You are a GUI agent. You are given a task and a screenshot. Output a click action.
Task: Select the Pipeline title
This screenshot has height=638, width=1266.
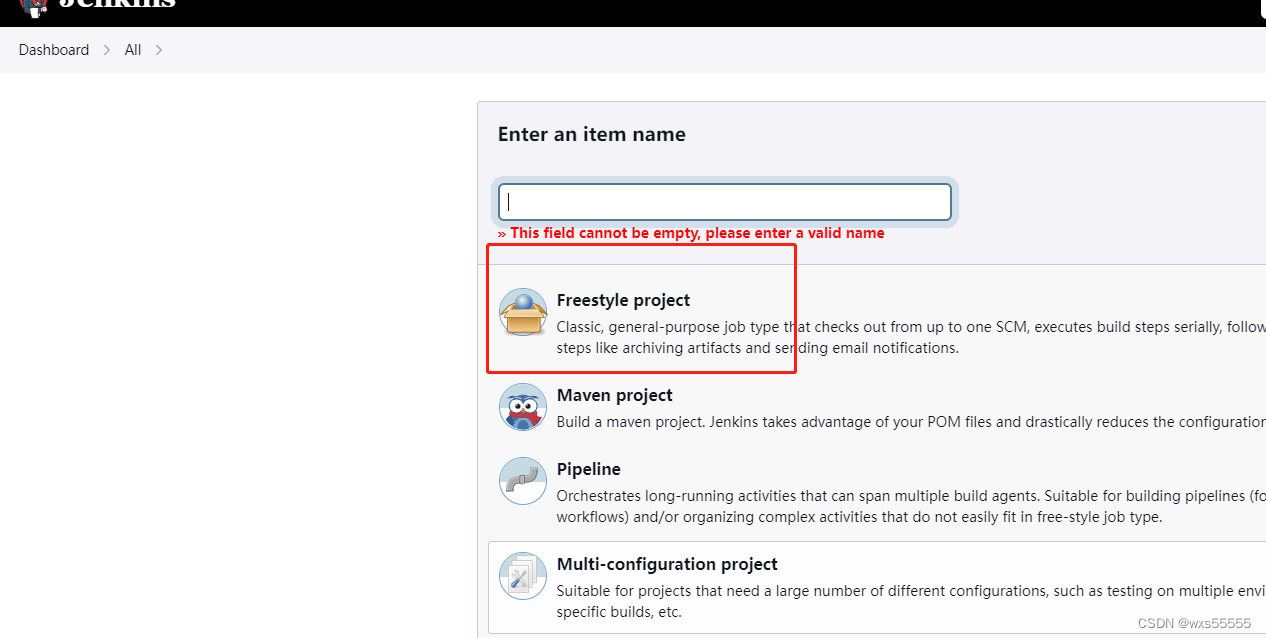[589, 469]
